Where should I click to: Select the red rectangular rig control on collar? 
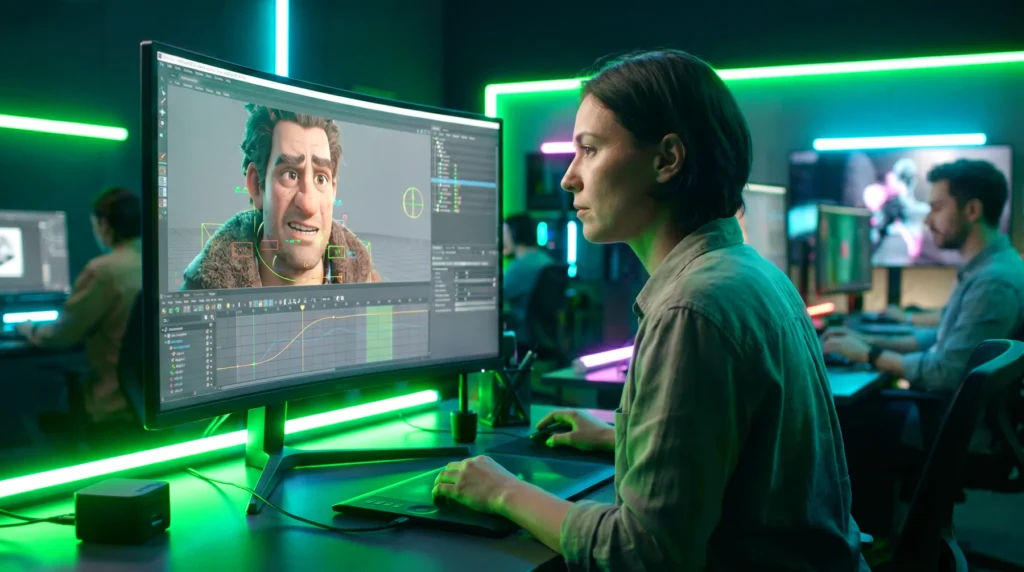click(242, 249)
